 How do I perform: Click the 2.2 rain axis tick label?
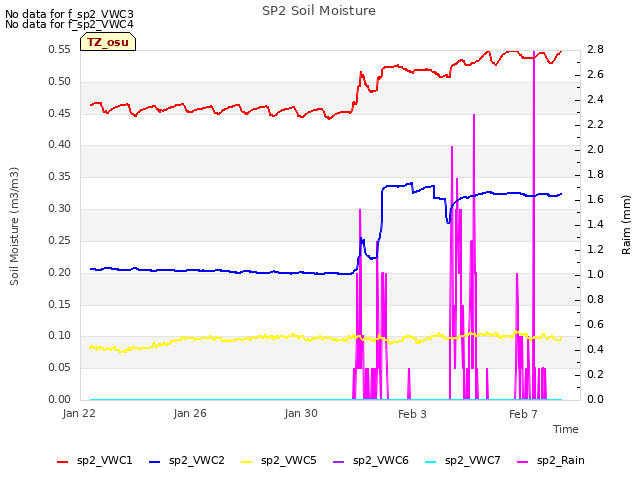tap(595, 124)
